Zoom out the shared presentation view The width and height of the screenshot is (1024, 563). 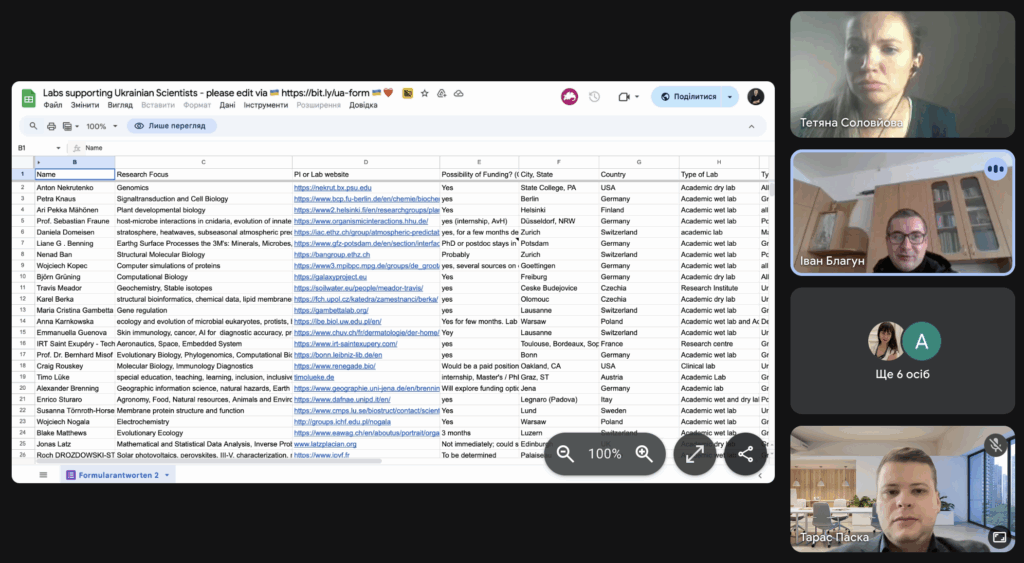565,454
